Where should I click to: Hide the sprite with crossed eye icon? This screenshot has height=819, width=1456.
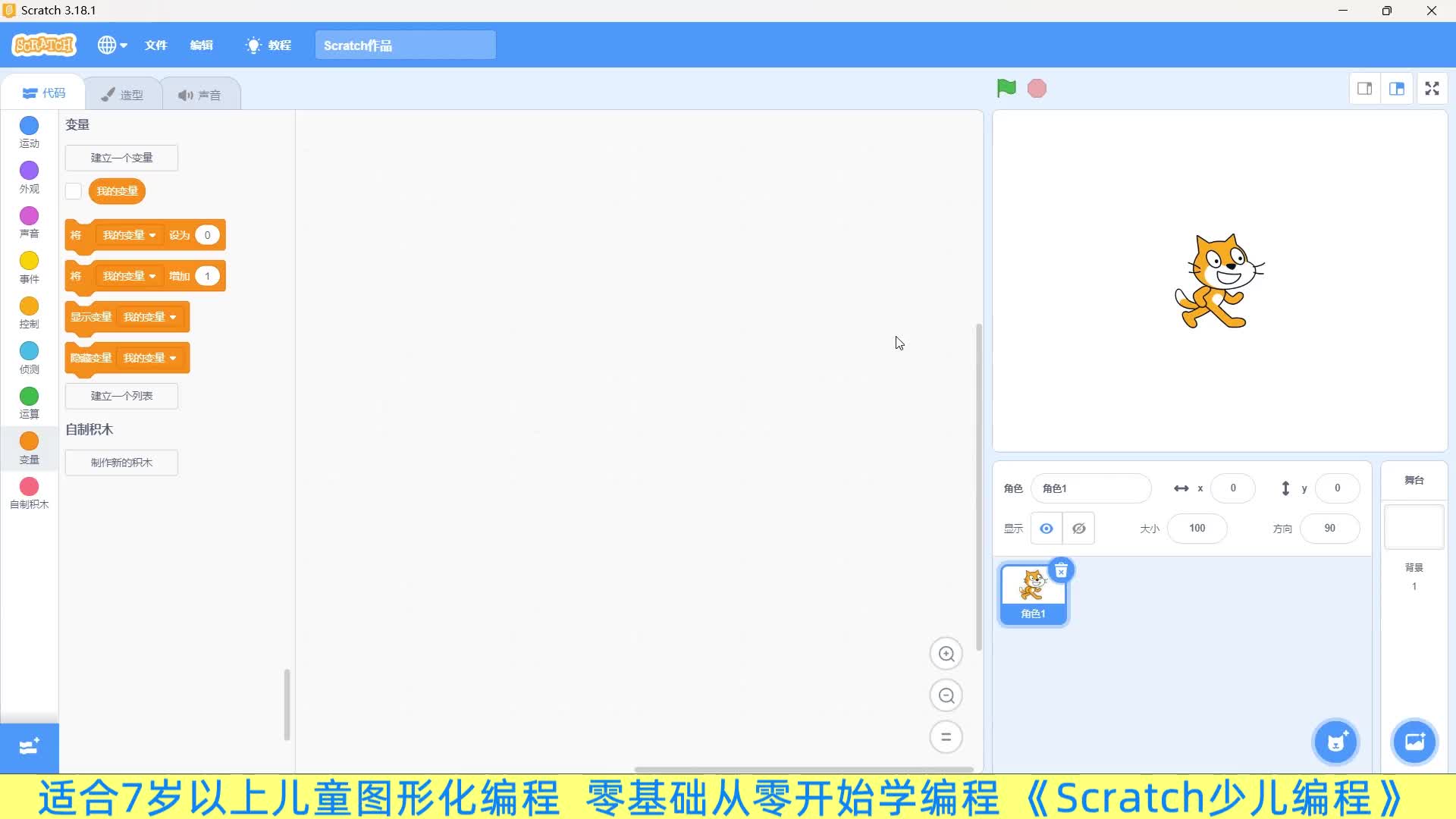[1078, 529]
